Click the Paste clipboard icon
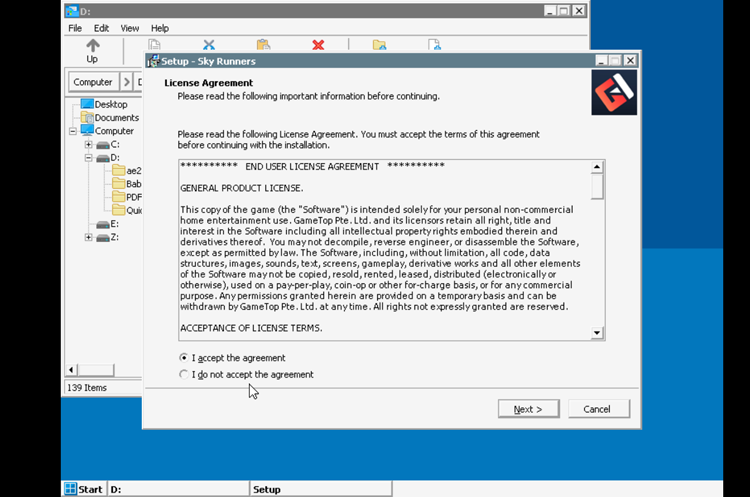 (x=264, y=45)
